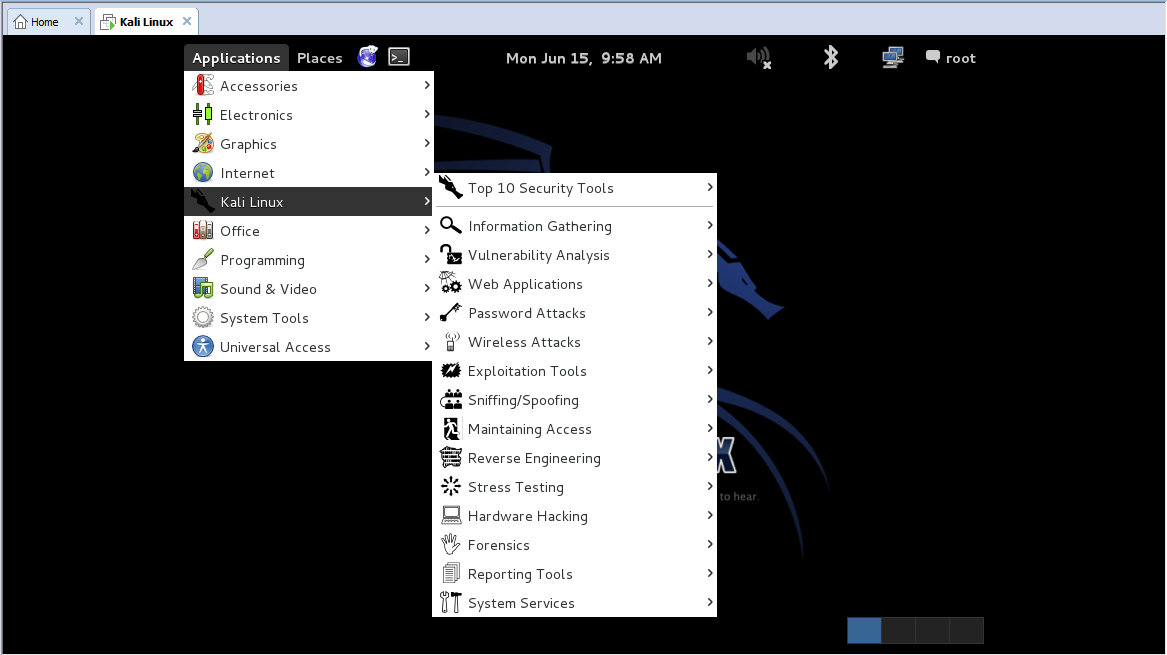1167x655 pixels.
Task: Expand the Top 10 Security Tools arrow
Action: click(x=709, y=188)
